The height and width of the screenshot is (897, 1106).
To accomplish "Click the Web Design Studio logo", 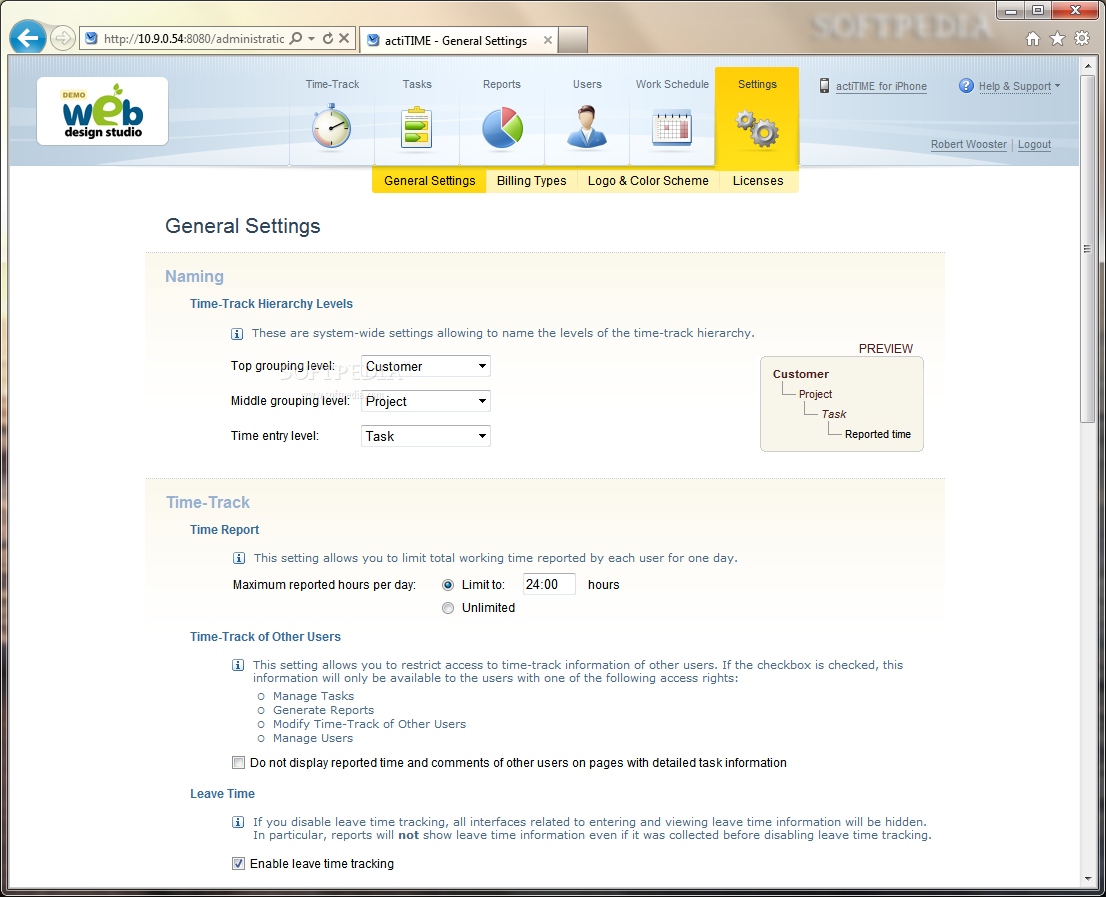I will click(103, 111).
